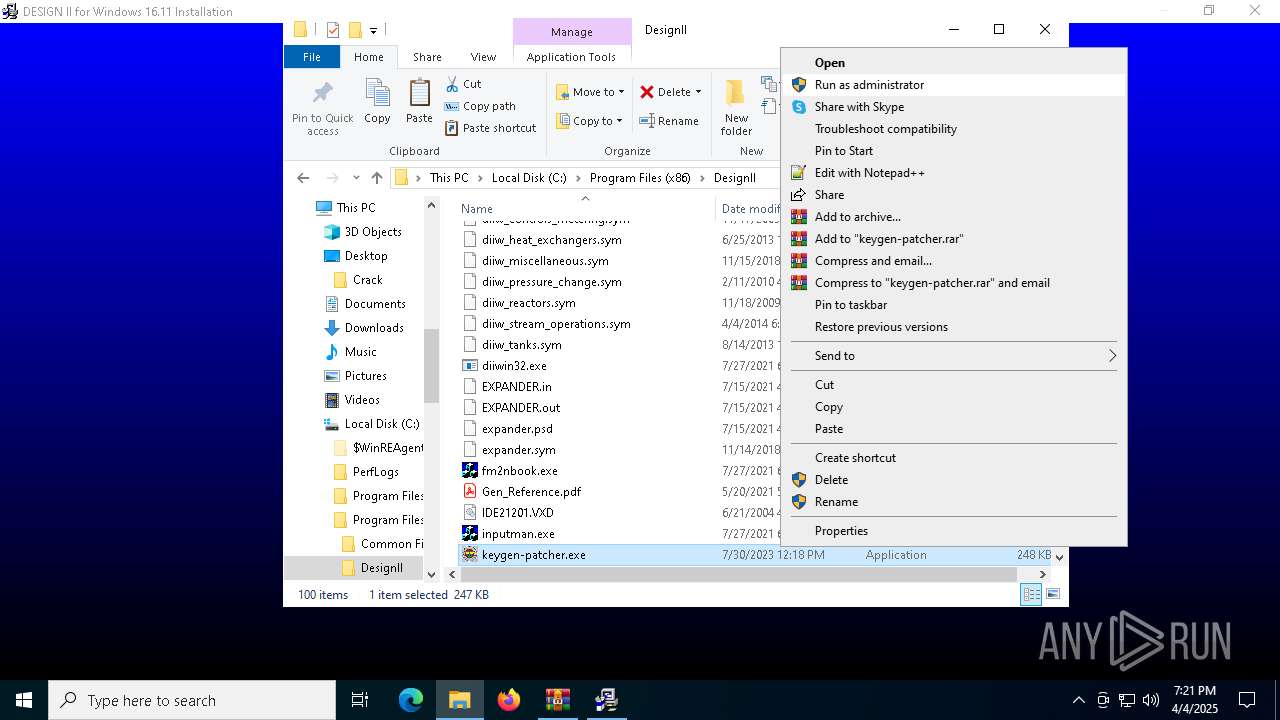Viewport: 1280px width, 720px height.
Task: Switch to Large icons view in status bar
Action: click(x=1052, y=595)
